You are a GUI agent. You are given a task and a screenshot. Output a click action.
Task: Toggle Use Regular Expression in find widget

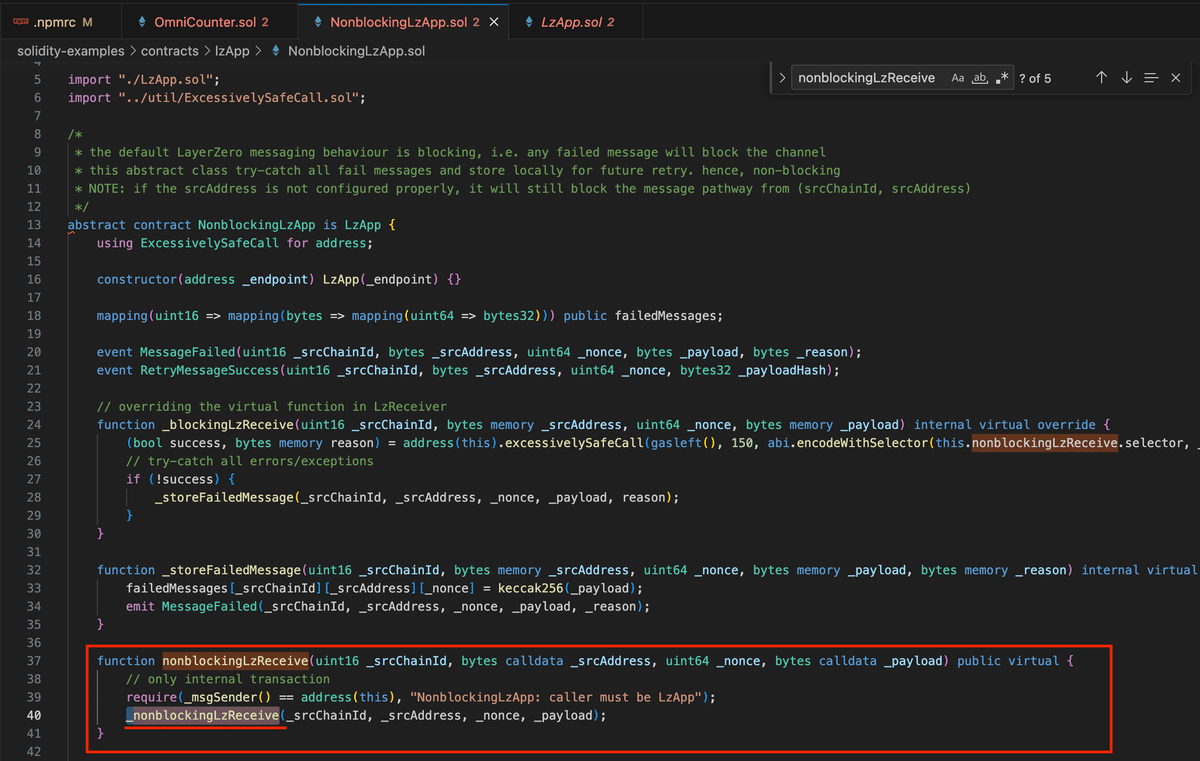pos(1002,78)
